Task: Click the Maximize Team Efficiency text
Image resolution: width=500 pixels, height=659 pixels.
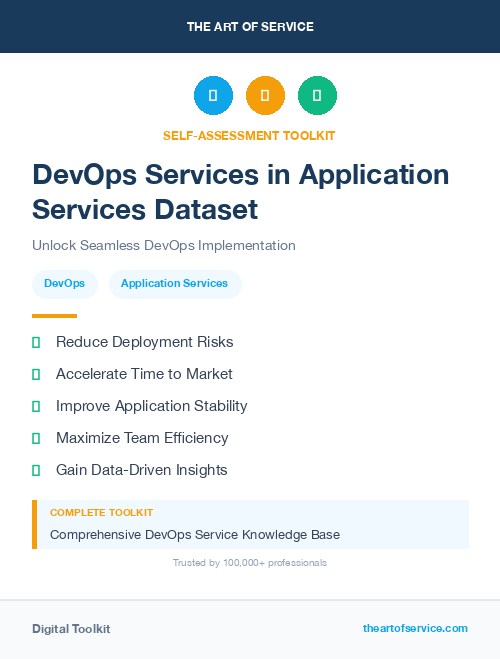Action: [142, 438]
